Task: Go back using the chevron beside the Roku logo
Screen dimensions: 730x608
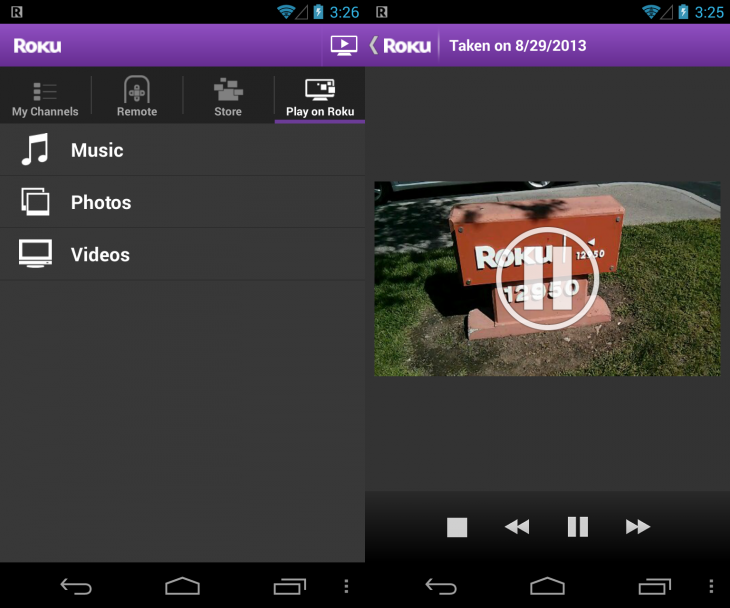Action: coord(374,45)
